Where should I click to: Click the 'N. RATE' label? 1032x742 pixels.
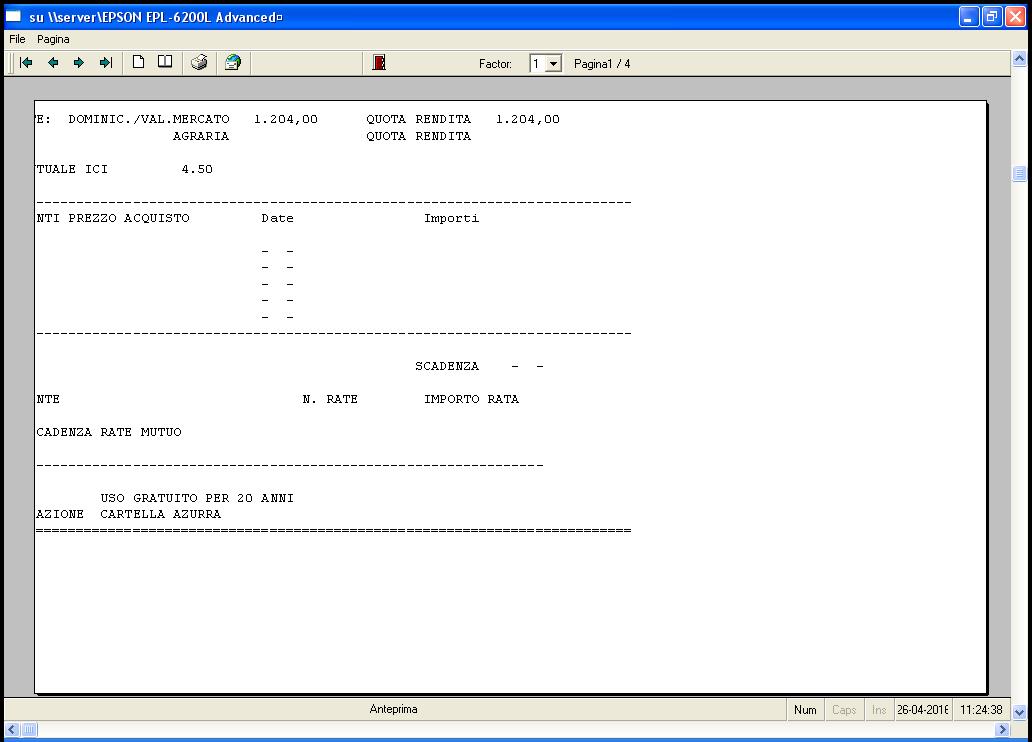pos(330,399)
